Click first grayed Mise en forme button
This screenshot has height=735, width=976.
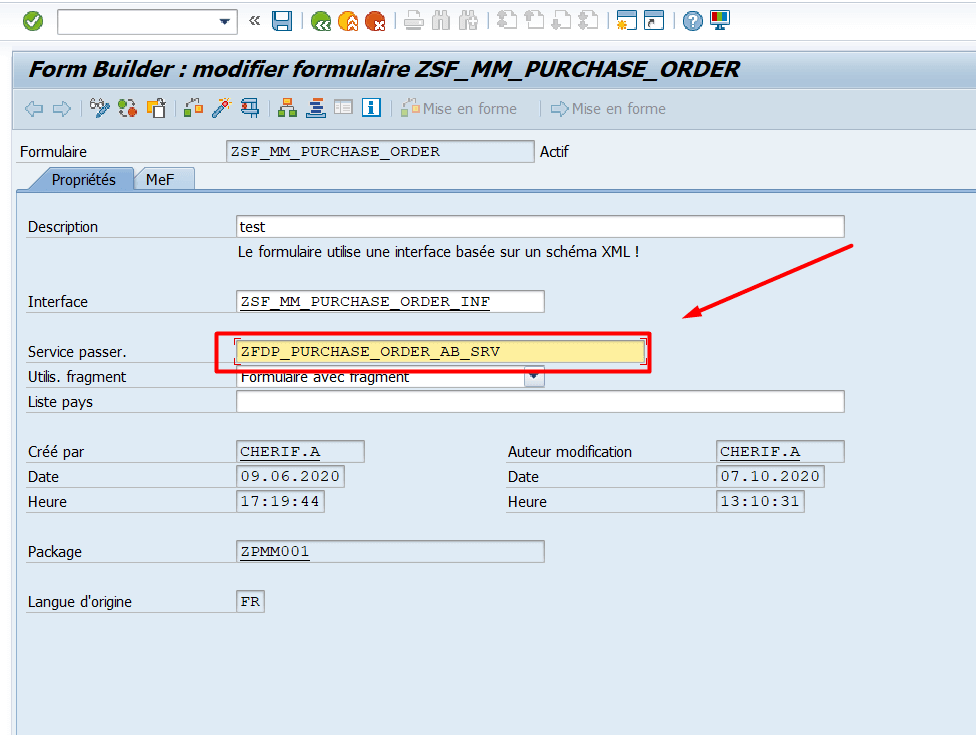tap(459, 109)
